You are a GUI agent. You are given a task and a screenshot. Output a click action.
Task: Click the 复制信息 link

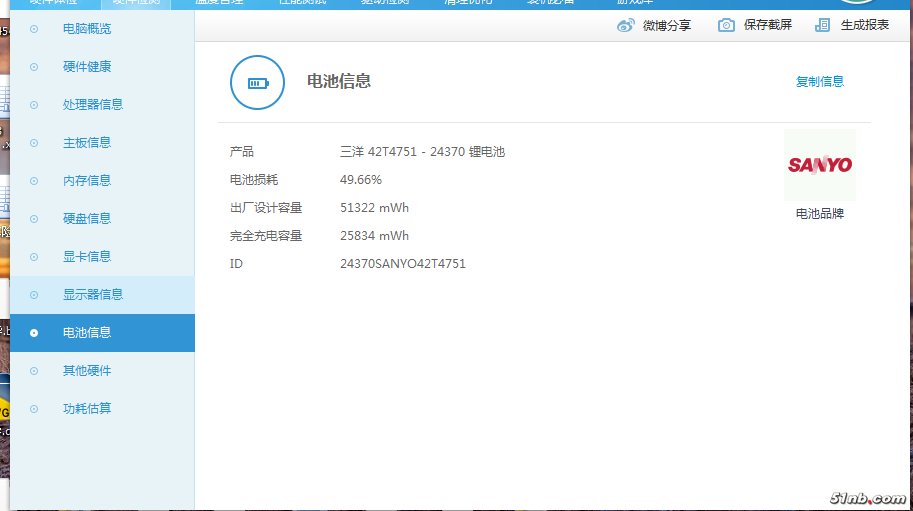click(x=819, y=82)
